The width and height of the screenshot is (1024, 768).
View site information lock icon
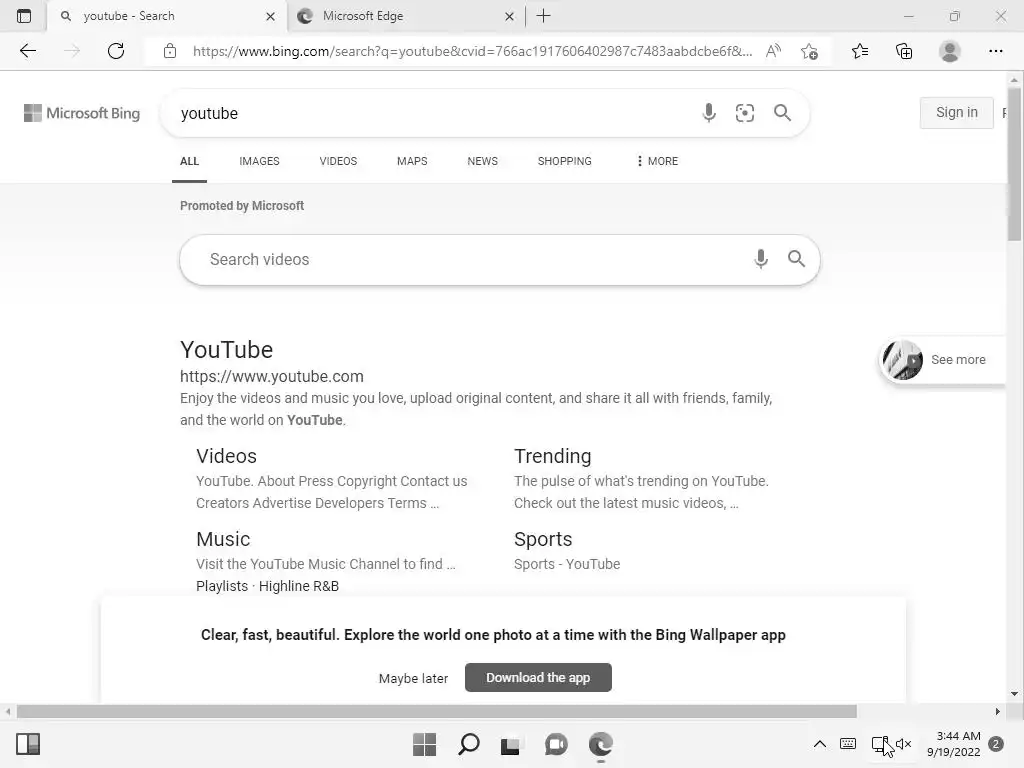coord(170,51)
